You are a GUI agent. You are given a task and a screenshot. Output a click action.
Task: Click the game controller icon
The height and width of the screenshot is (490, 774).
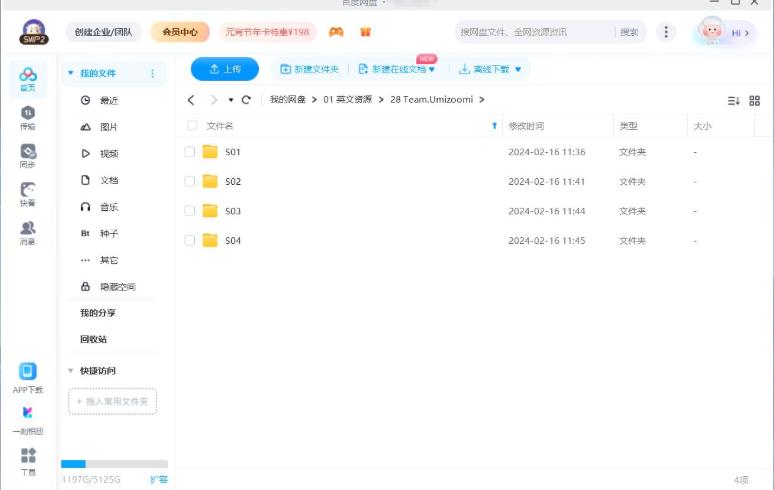336,32
